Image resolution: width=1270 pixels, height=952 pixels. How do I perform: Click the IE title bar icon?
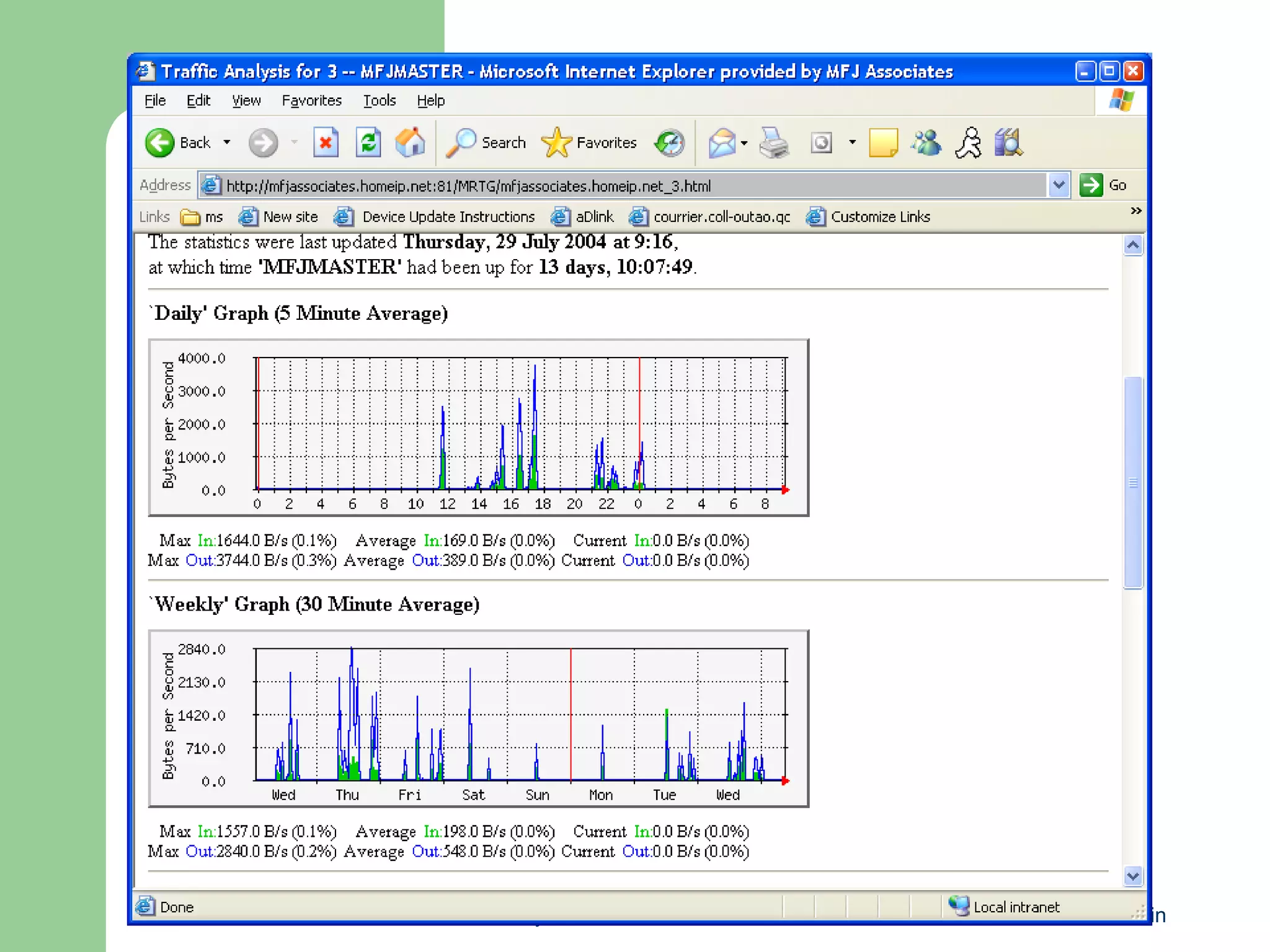pyautogui.click(x=146, y=71)
